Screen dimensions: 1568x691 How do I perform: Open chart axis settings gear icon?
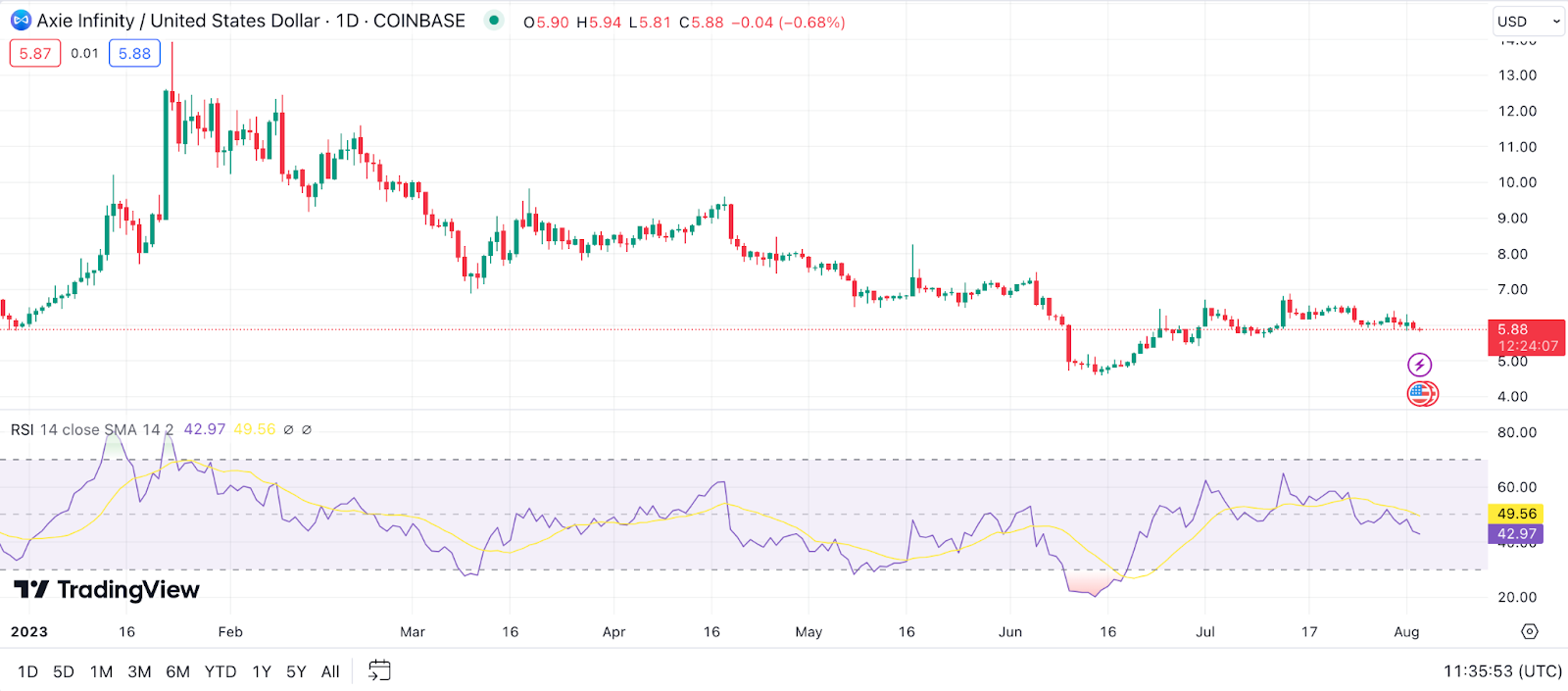pos(1530,631)
